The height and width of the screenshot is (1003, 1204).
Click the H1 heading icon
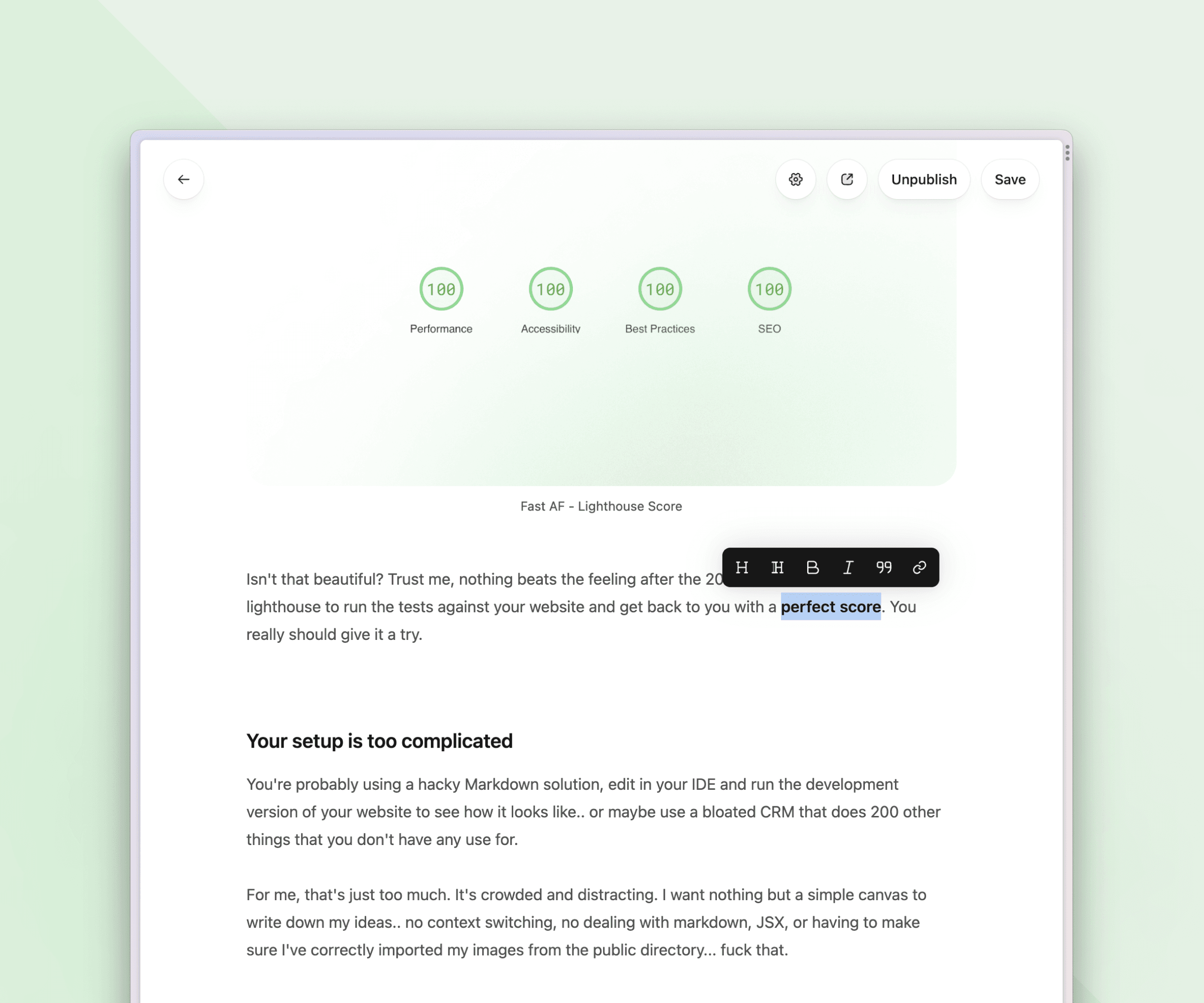[743, 567]
